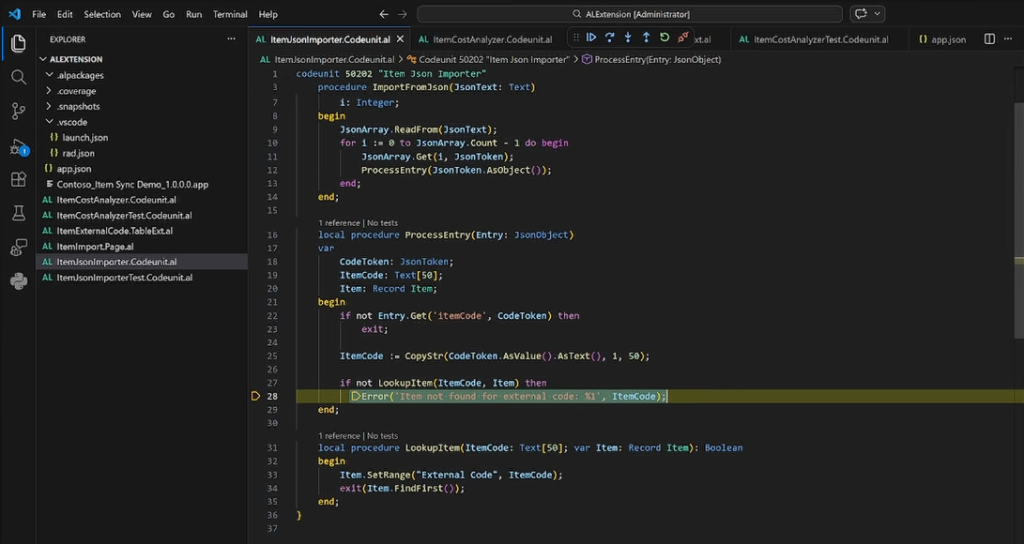Open ItemImport.Page.al in explorer

95,246
